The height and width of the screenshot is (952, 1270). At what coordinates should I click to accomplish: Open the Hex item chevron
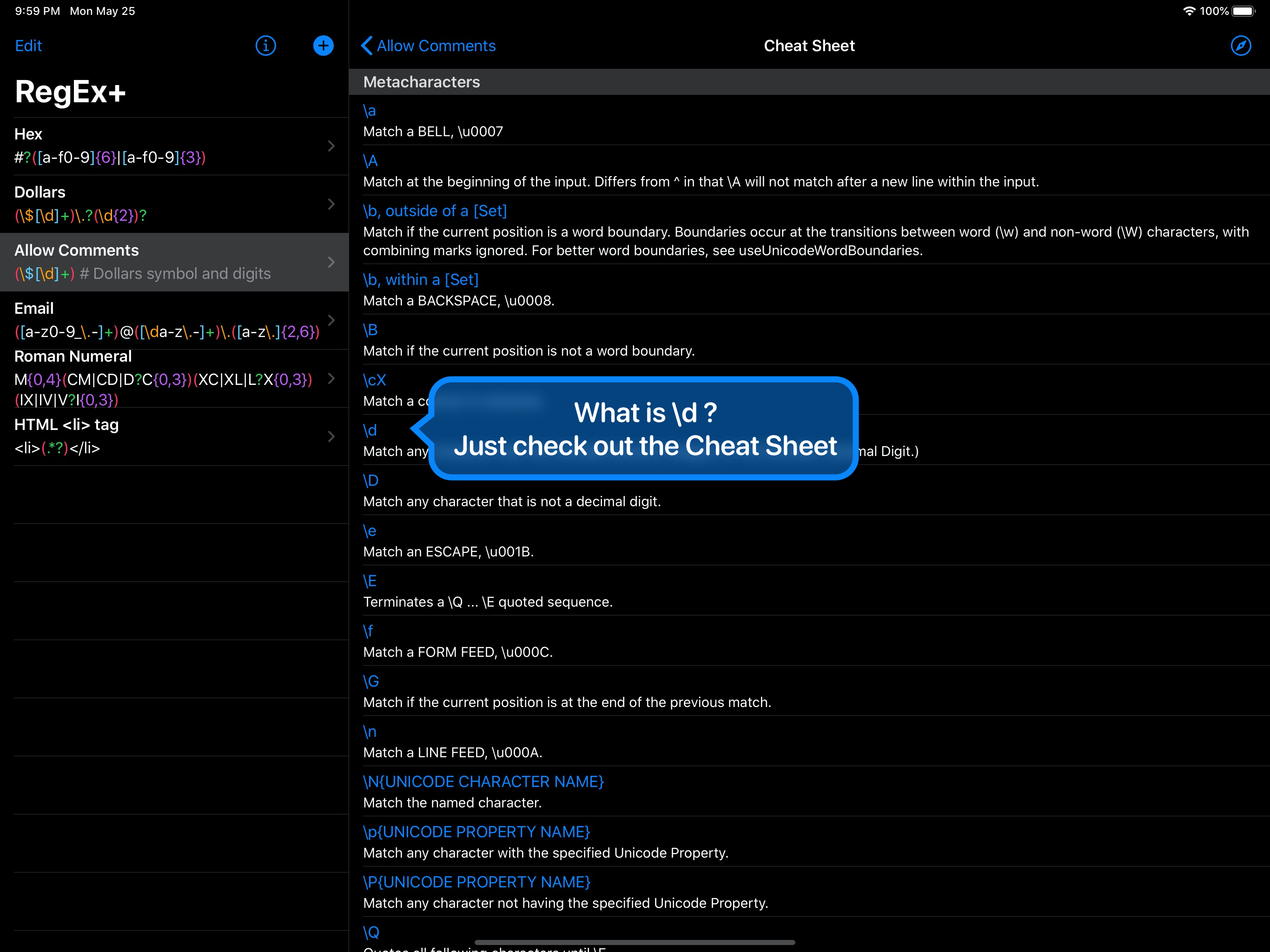[331, 146]
